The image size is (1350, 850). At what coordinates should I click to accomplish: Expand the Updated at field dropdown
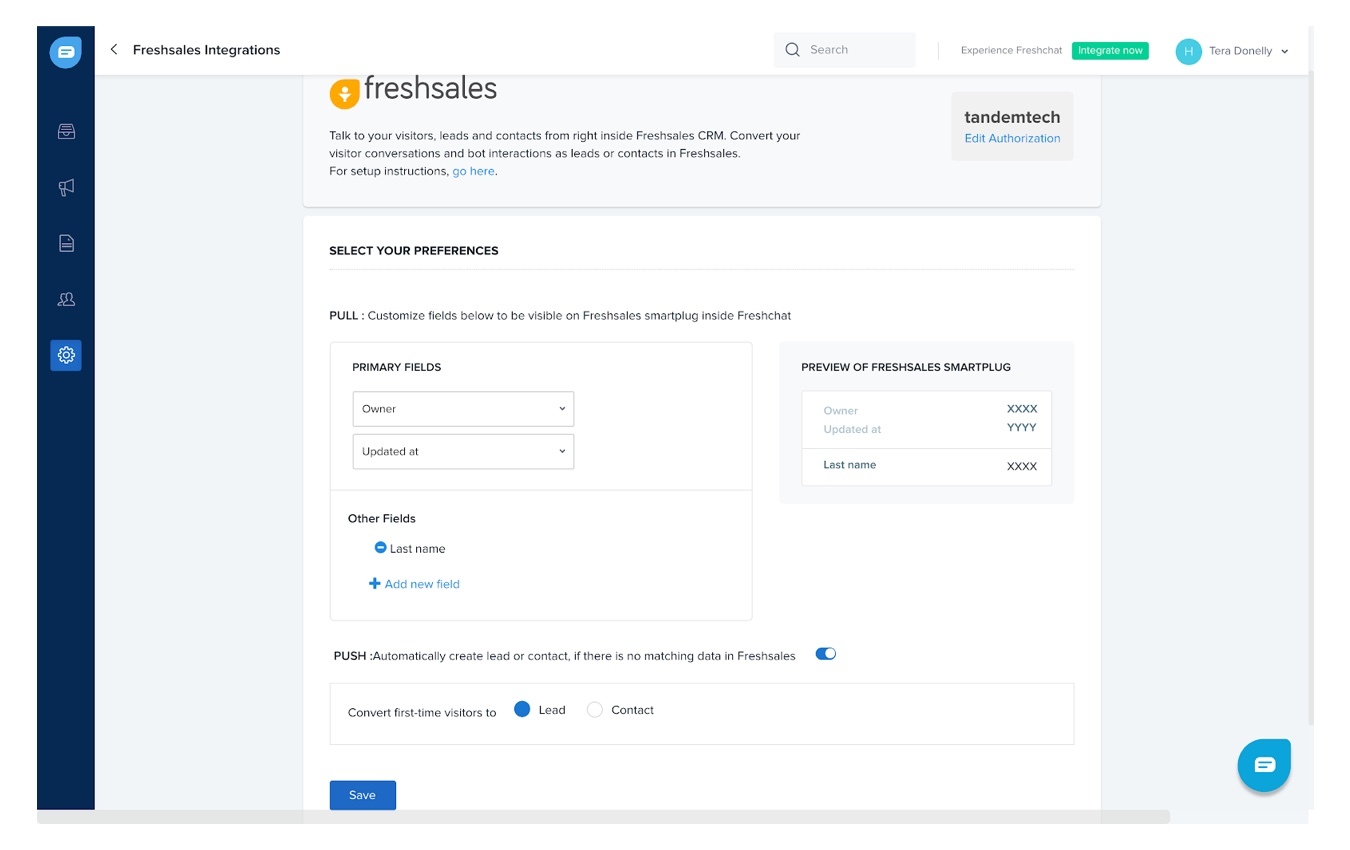tap(463, 452)
